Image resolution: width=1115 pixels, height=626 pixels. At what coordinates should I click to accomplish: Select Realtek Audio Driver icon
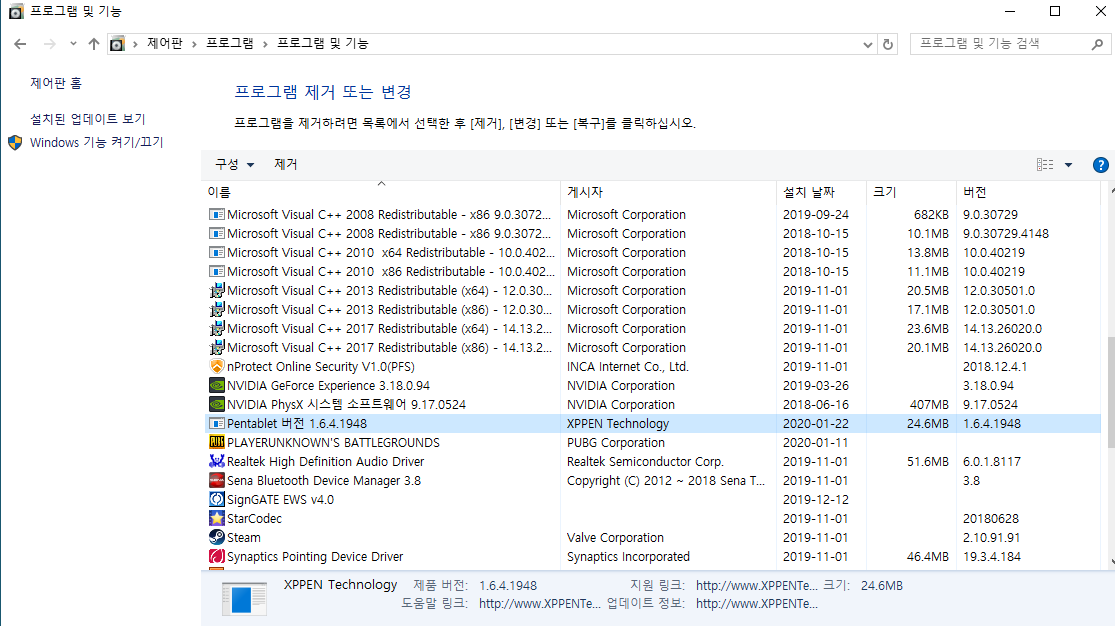coord(217,461)
